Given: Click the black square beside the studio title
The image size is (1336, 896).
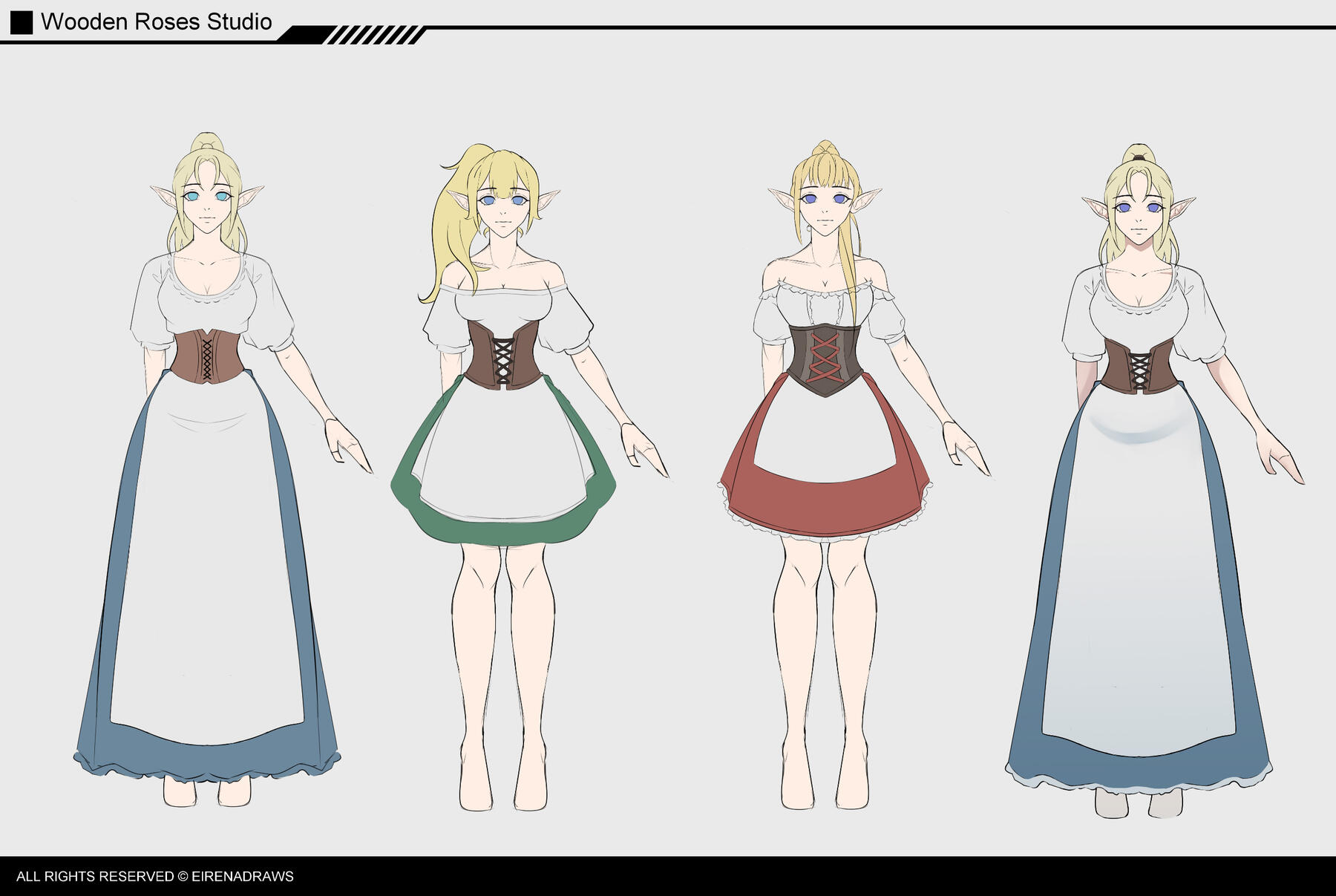Looking at the screenshot, I should pos(22,22).
